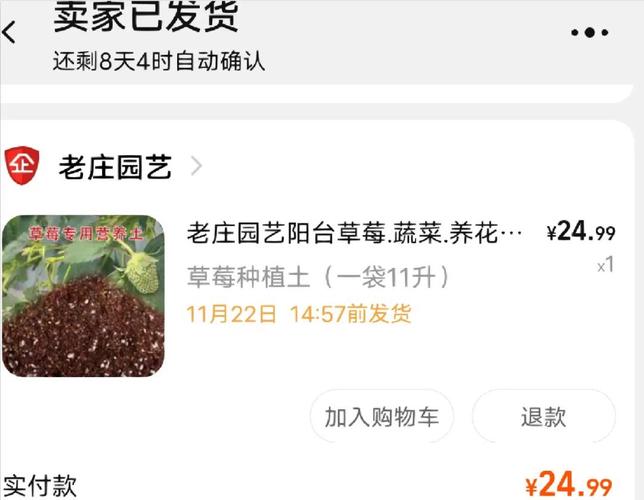Tap the x1 quantity label
This screenshot has width=644, height=500.
coord(606,265)
